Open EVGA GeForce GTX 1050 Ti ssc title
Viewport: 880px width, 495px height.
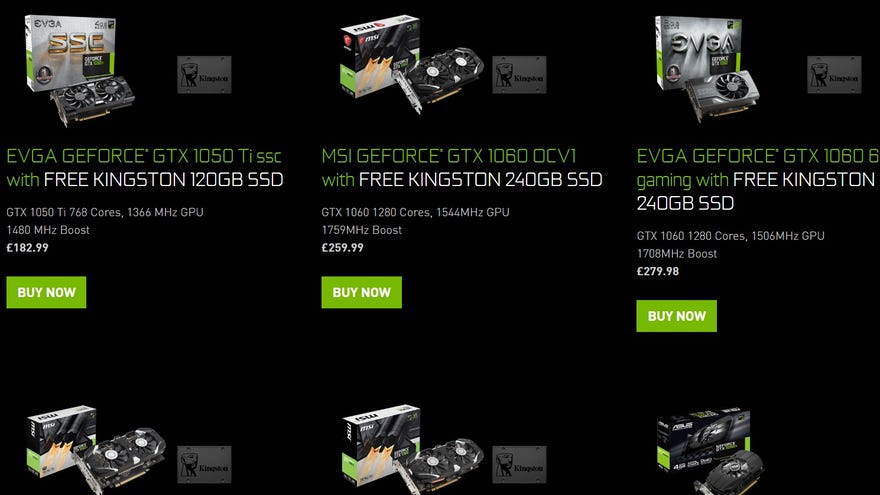[x=144, y=168]
